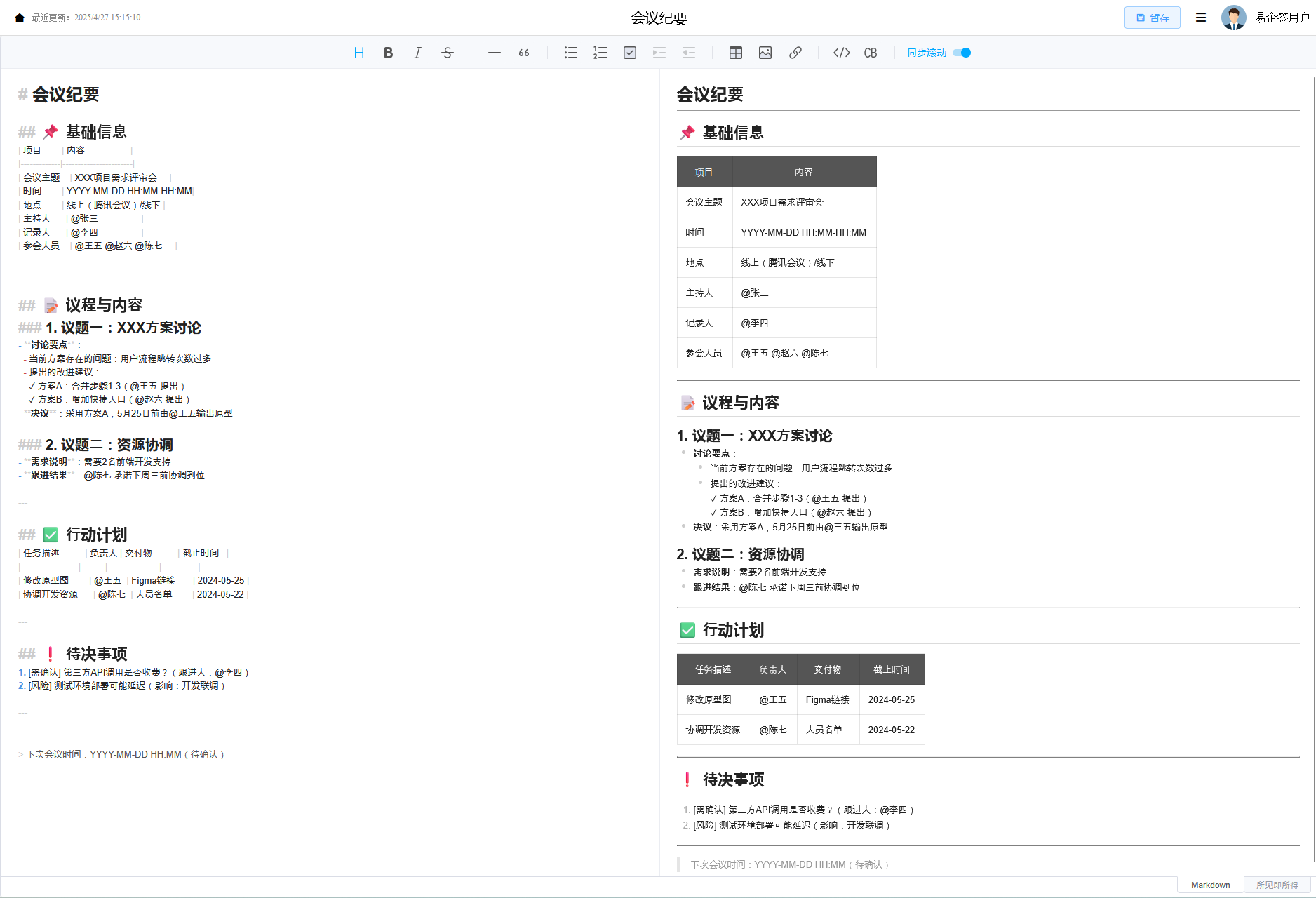Screen dimensions: 1316x898
Task: Click the '任务描述' header in preview table
Action: 713,669
